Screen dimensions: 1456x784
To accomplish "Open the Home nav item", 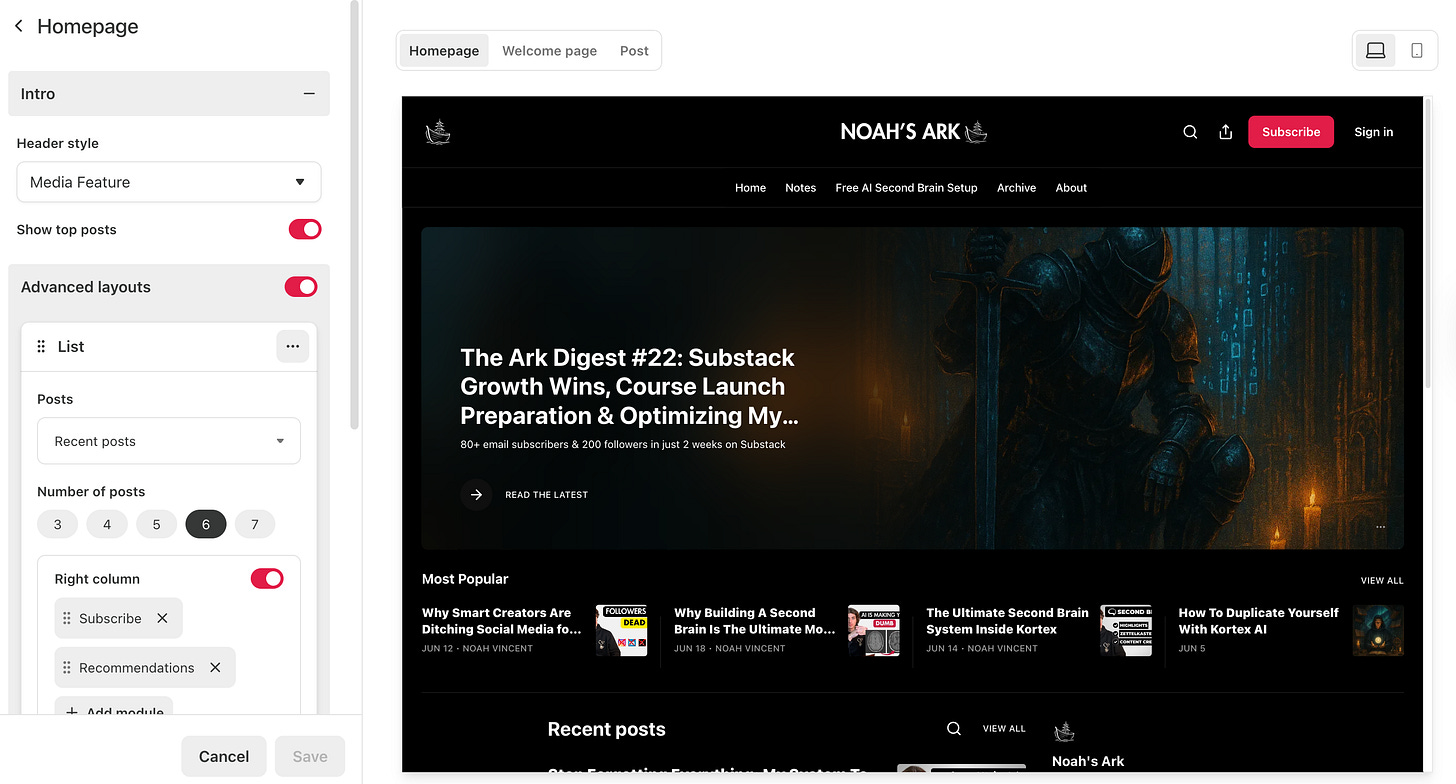I will pos(750,188).
